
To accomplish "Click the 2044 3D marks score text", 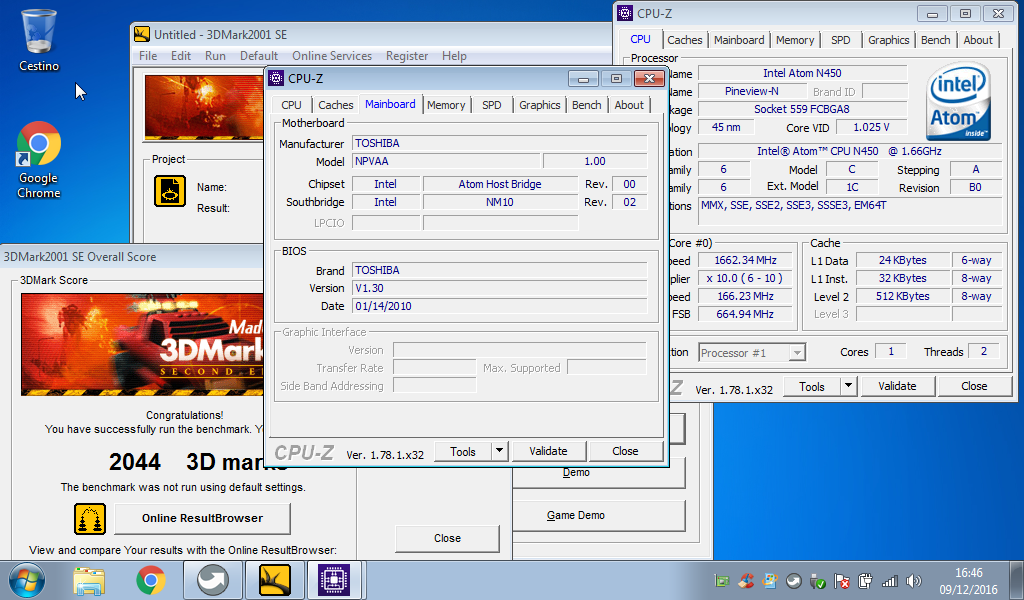I will point(199,462).
